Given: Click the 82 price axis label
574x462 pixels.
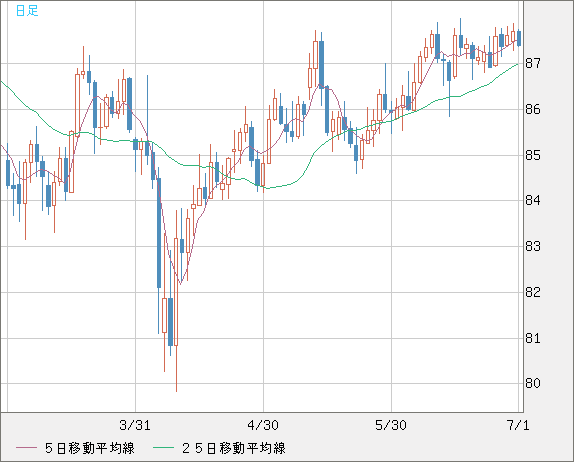Looking at the screenshot, I should (x=533, y=292).
